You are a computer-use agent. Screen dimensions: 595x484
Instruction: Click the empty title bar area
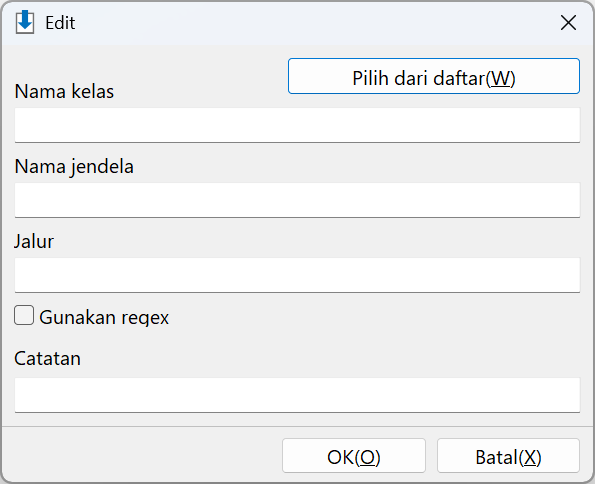coord(315,23)
